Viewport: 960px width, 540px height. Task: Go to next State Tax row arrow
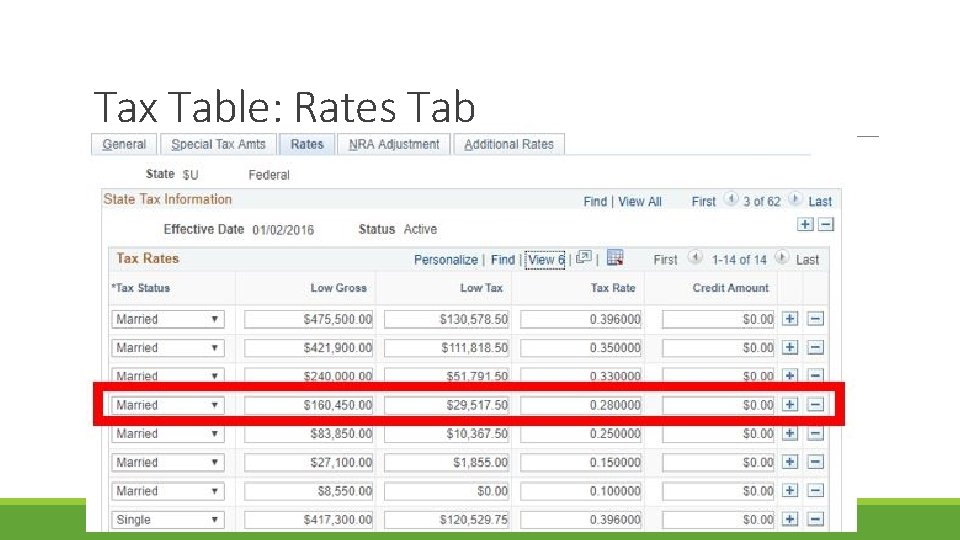(x=795, y=200)
